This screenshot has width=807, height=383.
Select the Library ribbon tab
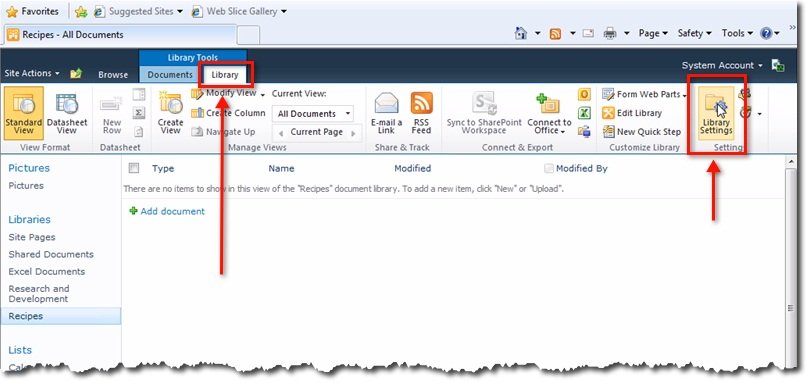(225, 75)
